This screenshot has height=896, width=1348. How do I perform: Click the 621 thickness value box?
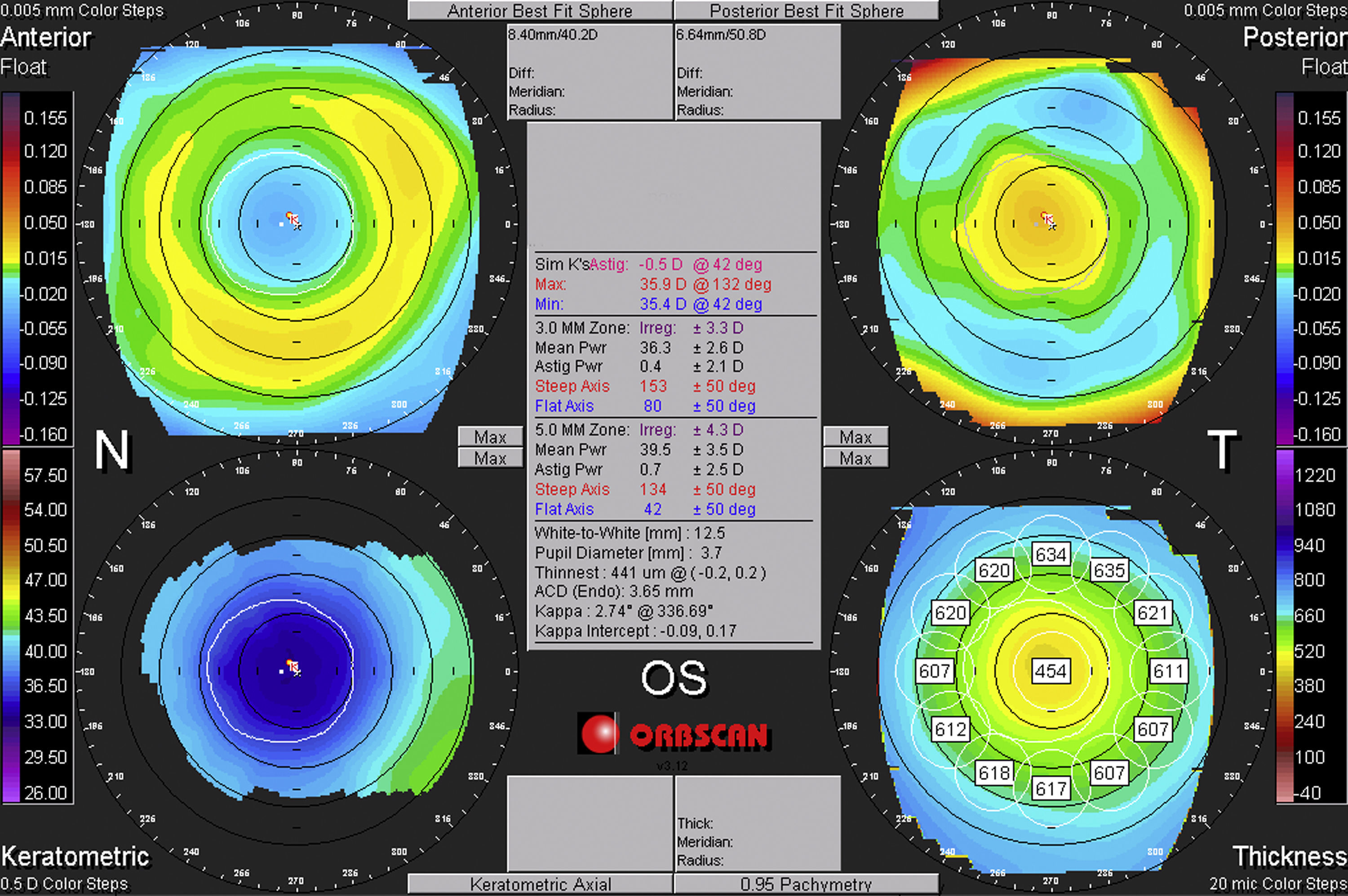1153,613
